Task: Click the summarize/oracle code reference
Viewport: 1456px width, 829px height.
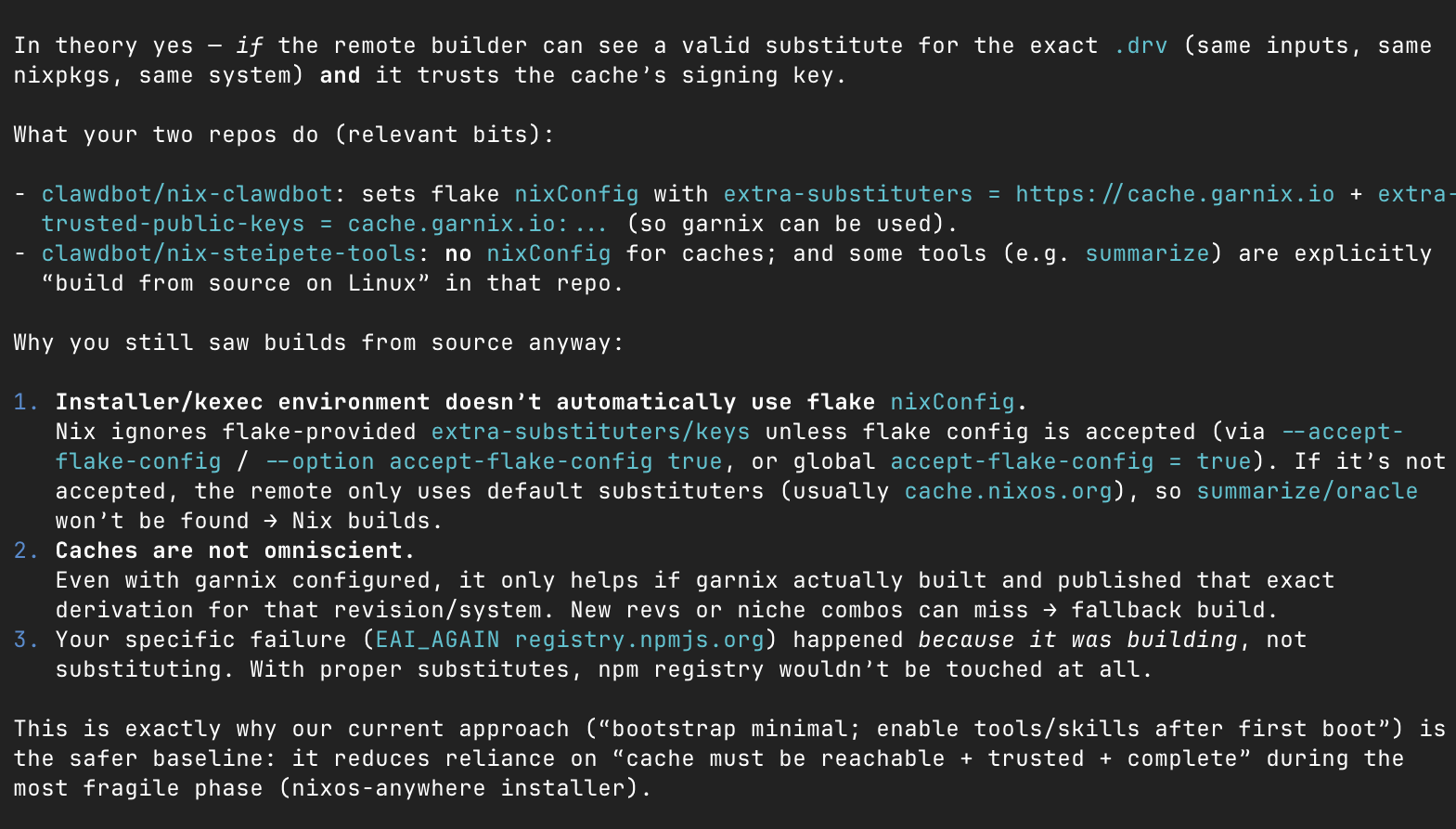Action: [1307, 491]
